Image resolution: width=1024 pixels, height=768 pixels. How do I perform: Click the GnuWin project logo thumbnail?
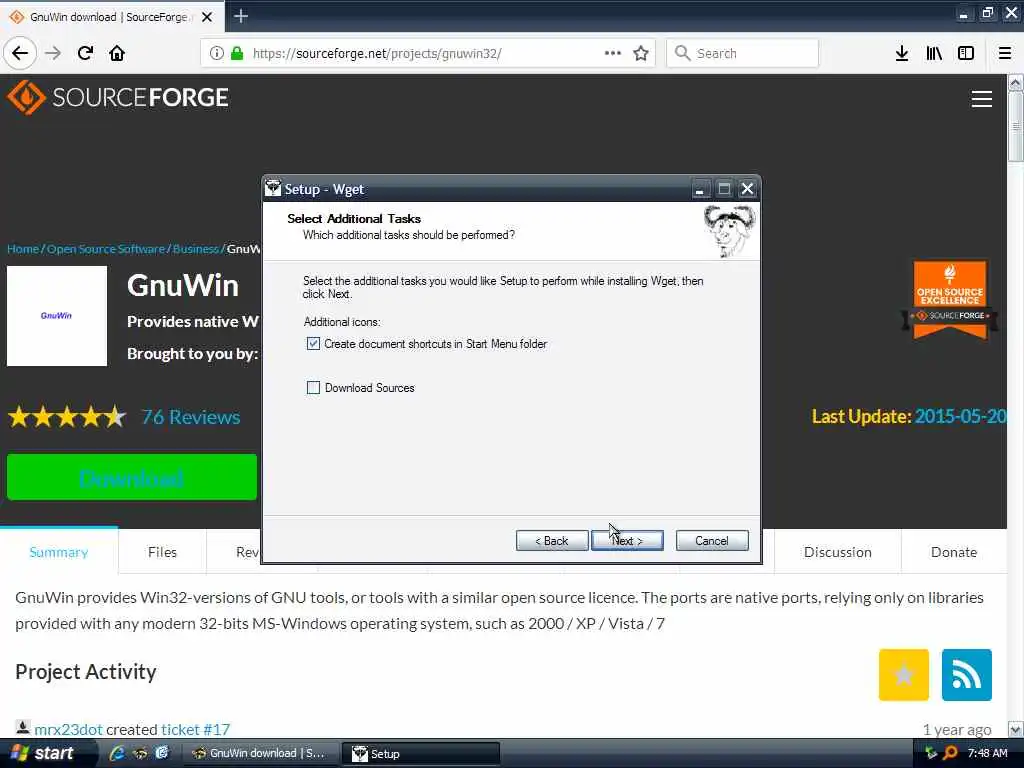tap(57, 315)
